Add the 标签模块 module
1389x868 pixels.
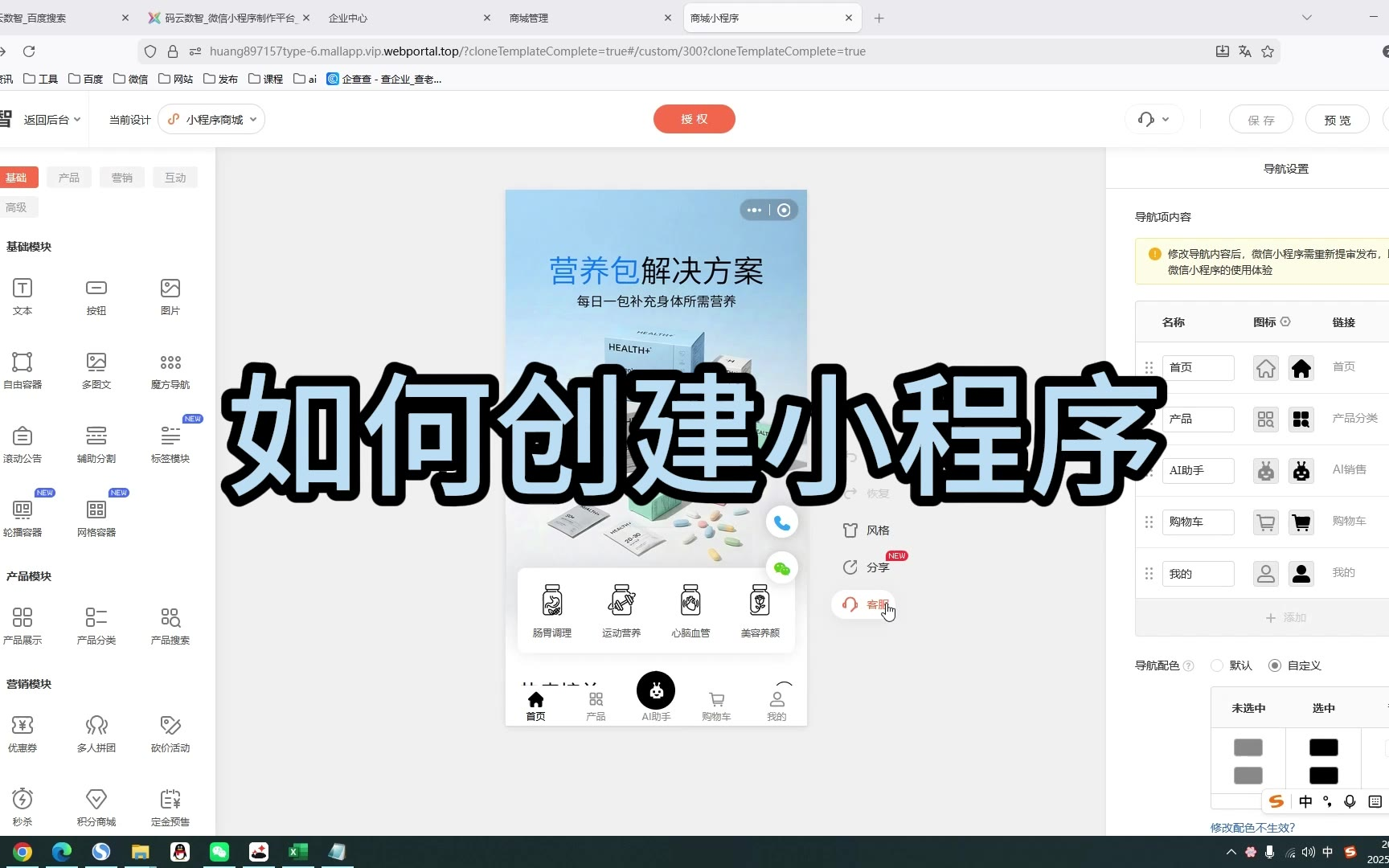point(170,444)
